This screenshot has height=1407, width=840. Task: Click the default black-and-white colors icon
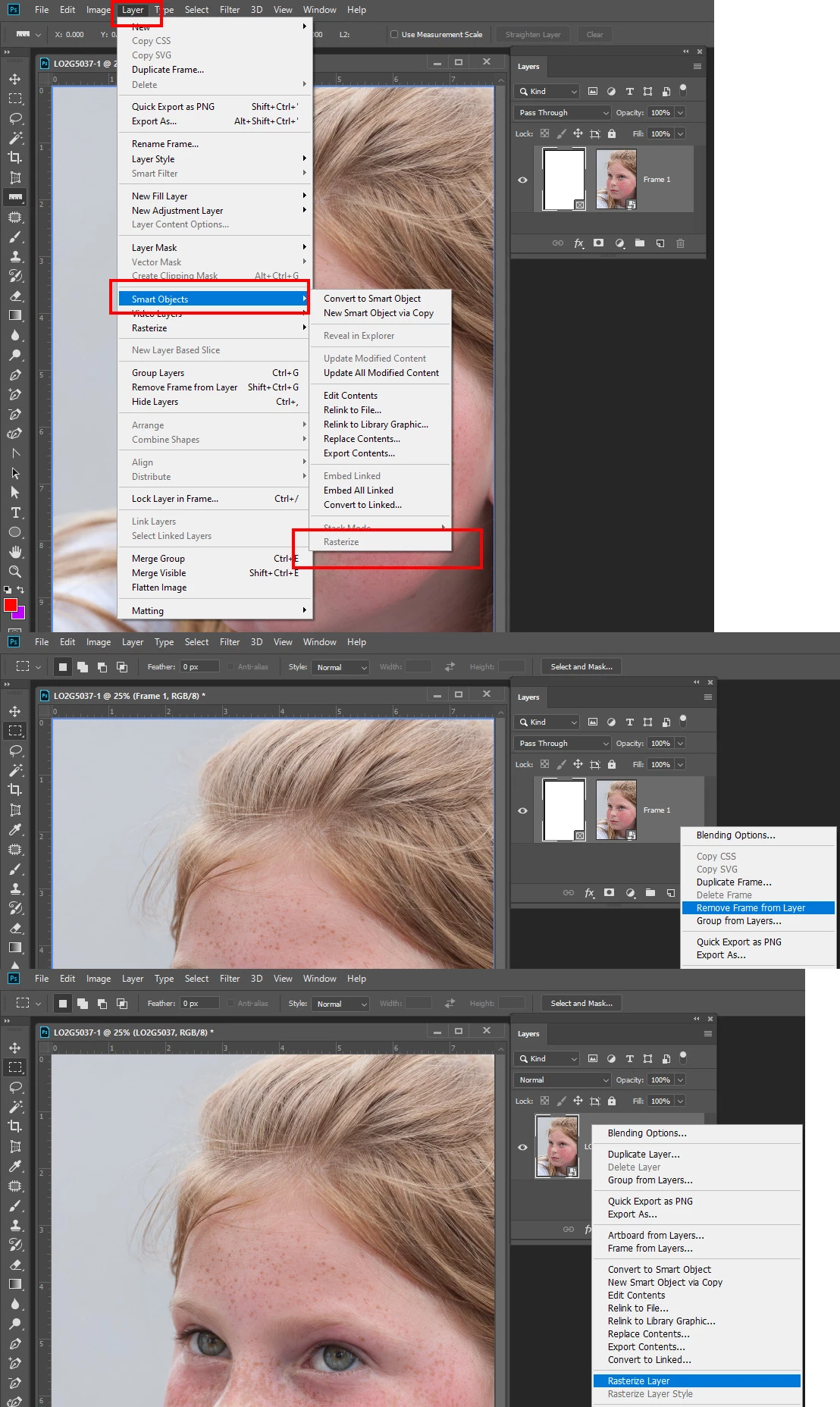pos(7,590)
